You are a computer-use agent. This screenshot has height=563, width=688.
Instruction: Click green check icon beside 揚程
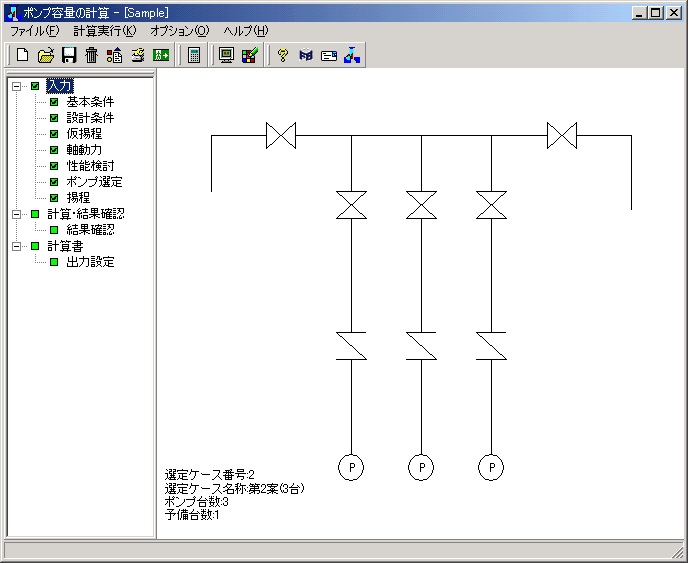(54, 198)
